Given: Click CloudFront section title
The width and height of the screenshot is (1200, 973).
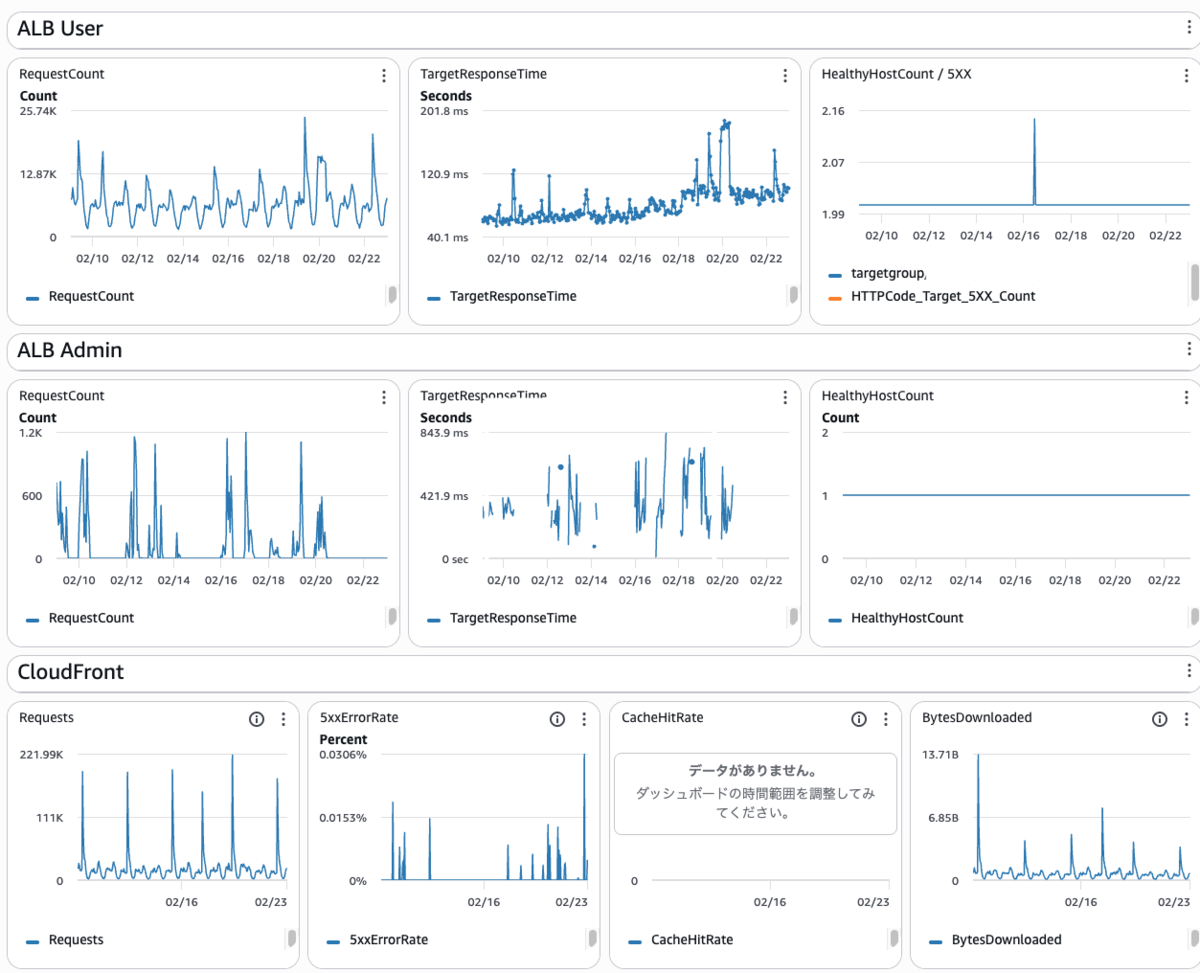Looking at the screenshot, I should pyautogui.click(x=71, y=672).
